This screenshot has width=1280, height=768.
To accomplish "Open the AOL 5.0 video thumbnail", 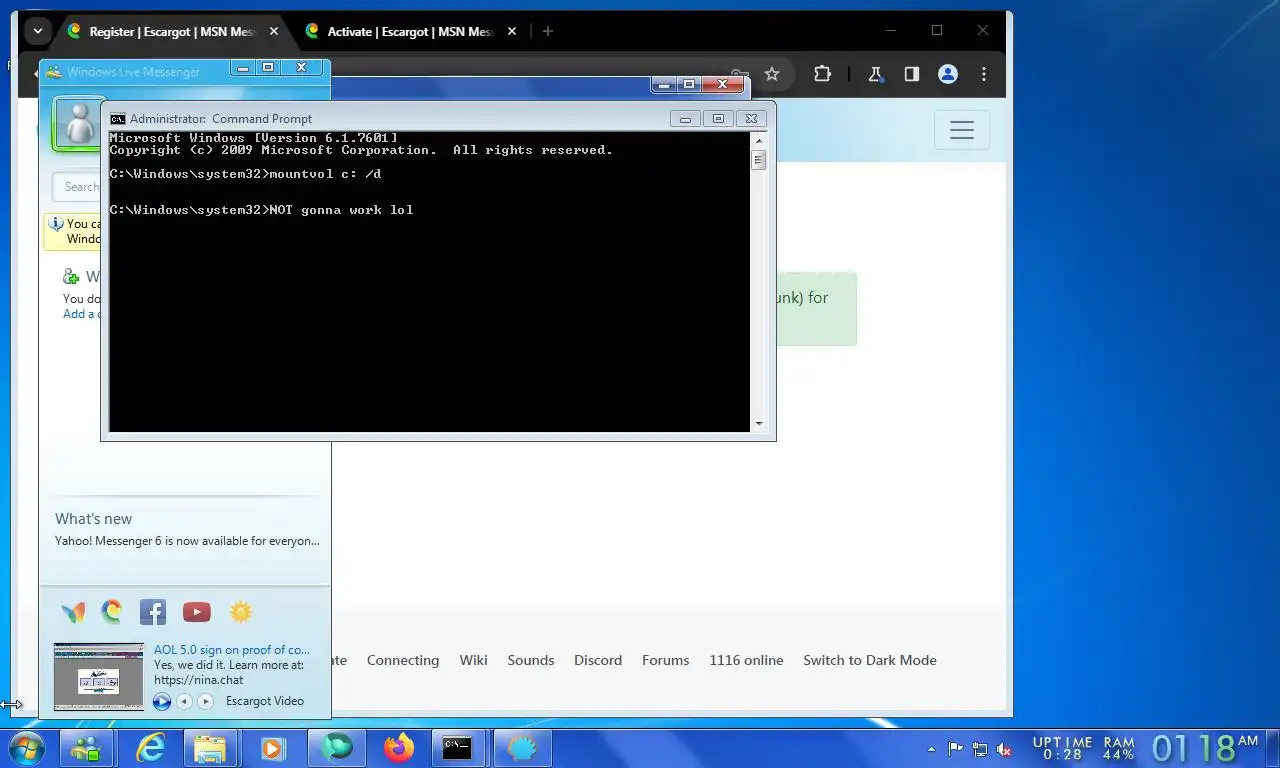I will 99,677.
